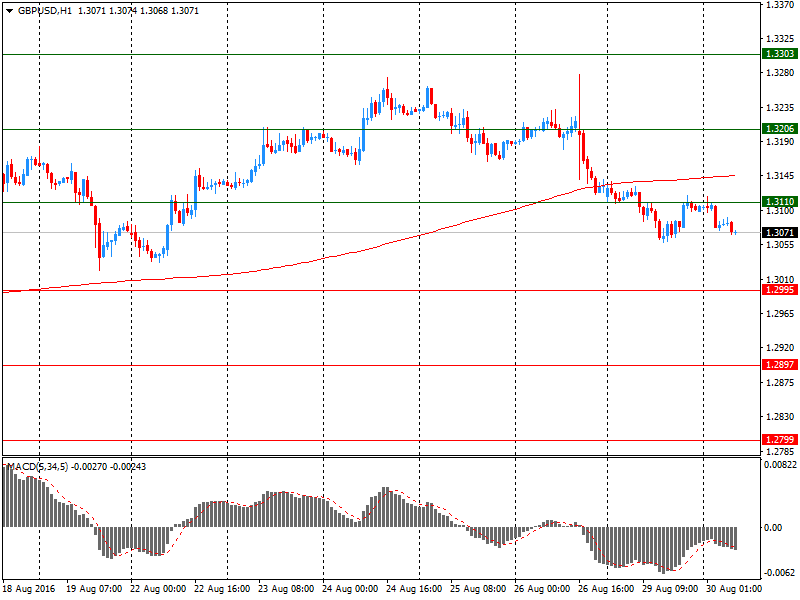Click the MACD zero level 0.00 label

[773, 528]
